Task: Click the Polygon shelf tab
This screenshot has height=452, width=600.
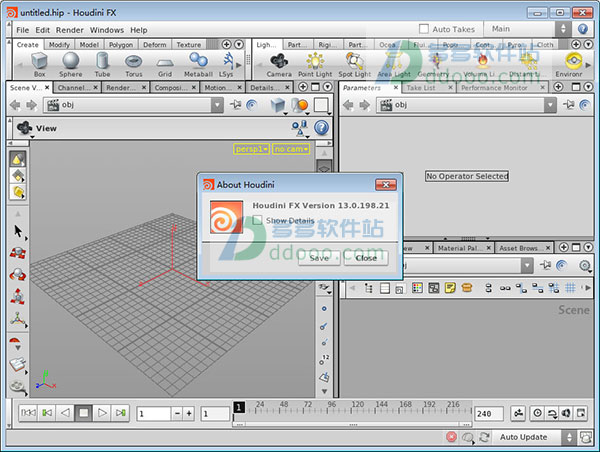Action: click(x=121, y=45)
